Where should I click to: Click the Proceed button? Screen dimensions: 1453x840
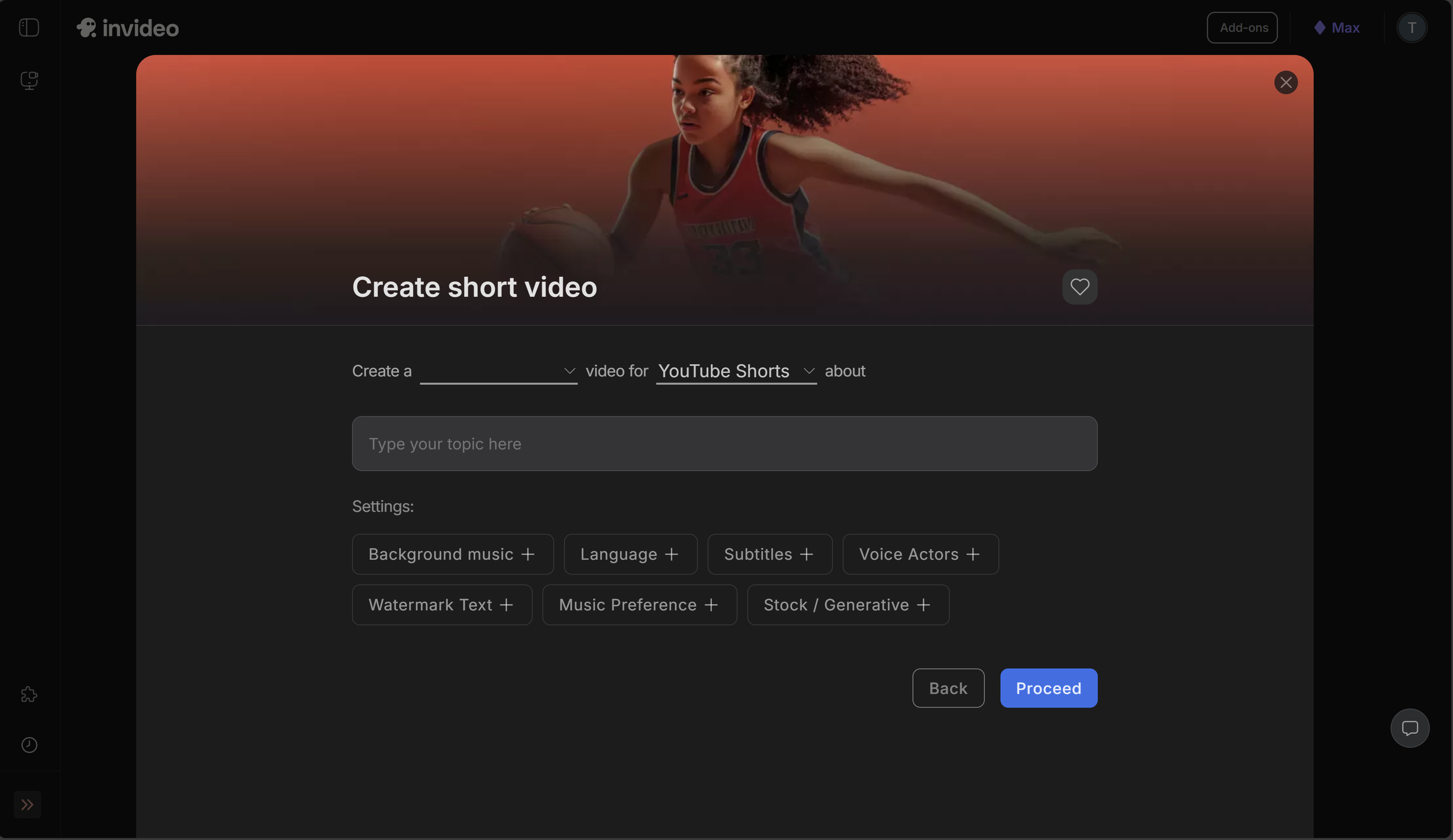click(x=1048, y=688)
